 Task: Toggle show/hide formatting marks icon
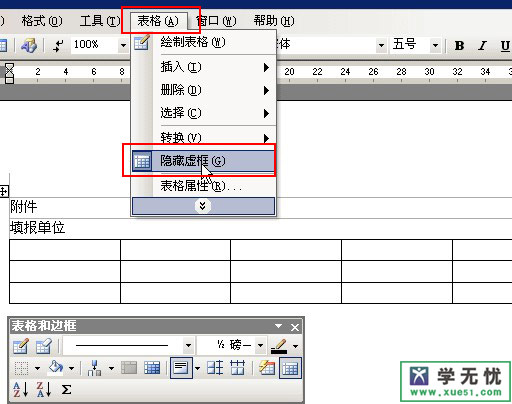pyautogui.click(x=58, y=46)
